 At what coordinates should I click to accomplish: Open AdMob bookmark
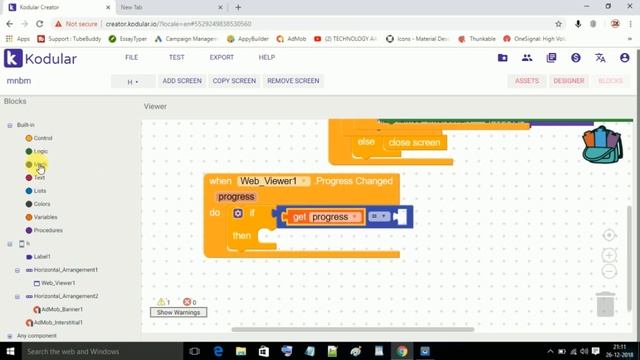pos(291,39)
